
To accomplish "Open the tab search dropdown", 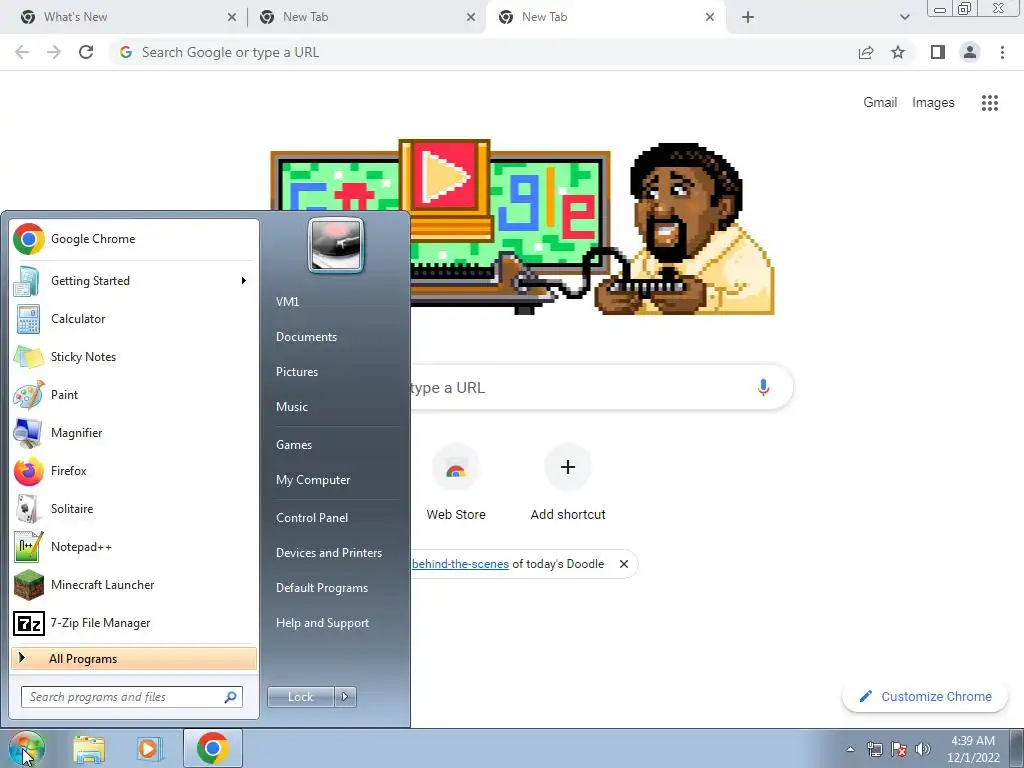I will [904, 17].
